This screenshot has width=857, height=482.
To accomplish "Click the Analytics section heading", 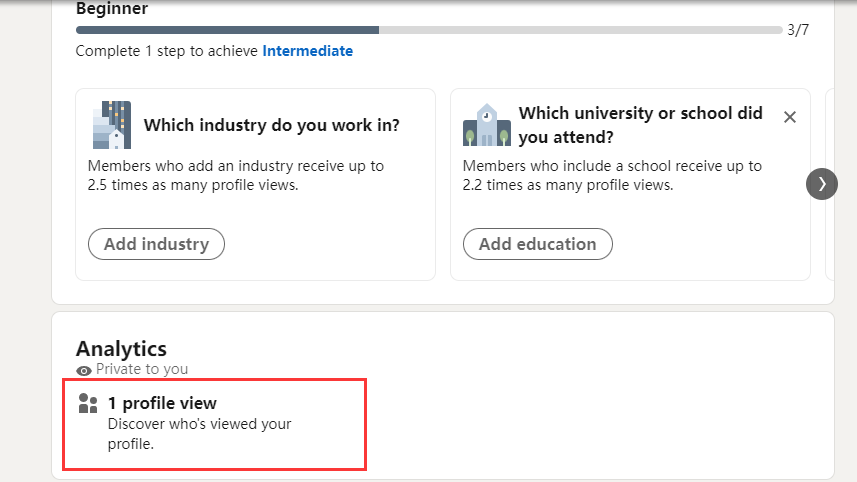I will (x=121, y=349).
